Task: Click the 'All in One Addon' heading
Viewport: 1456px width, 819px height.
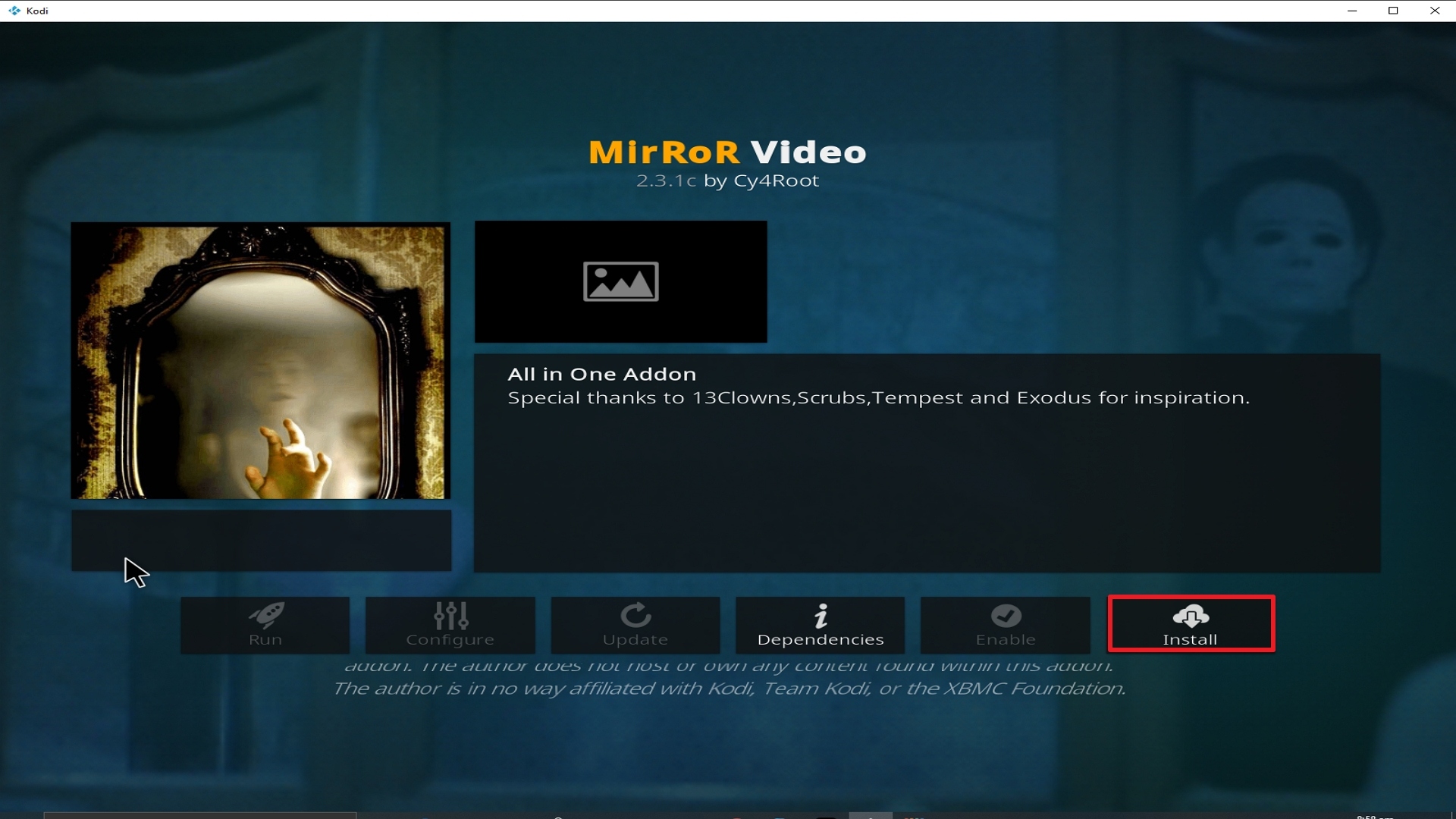Action: click(x=601, y=374)
